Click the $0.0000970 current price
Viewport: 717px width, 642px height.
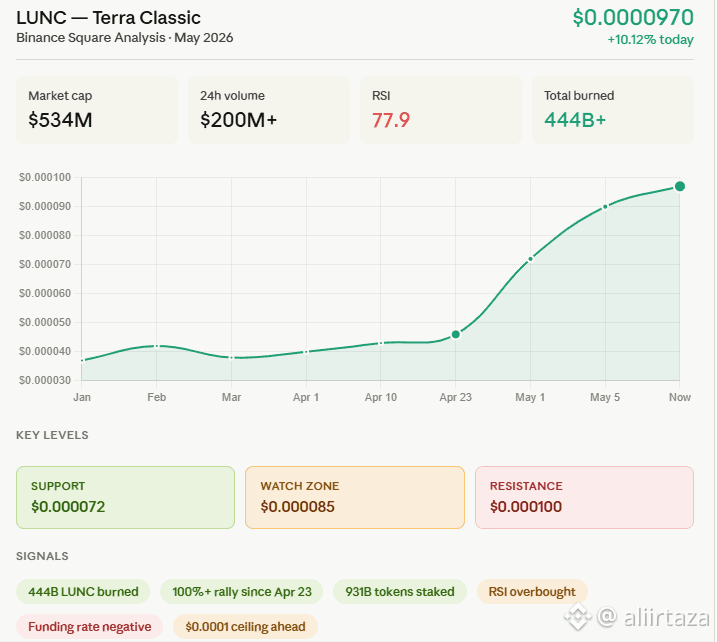pyautogui.click(x=633, y=18)
